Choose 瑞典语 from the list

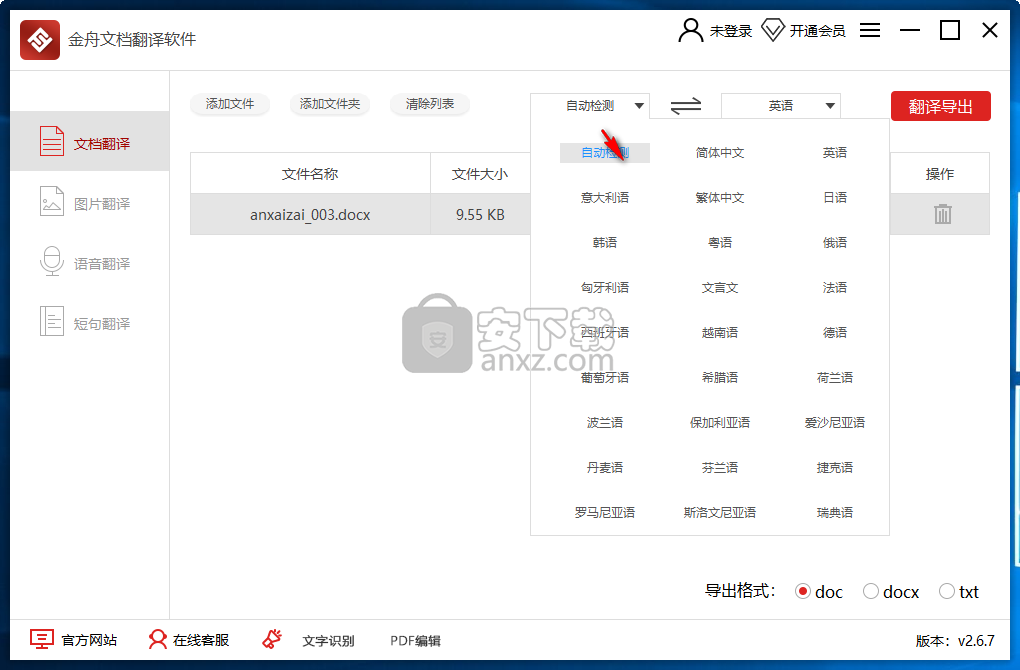(835, 513)
